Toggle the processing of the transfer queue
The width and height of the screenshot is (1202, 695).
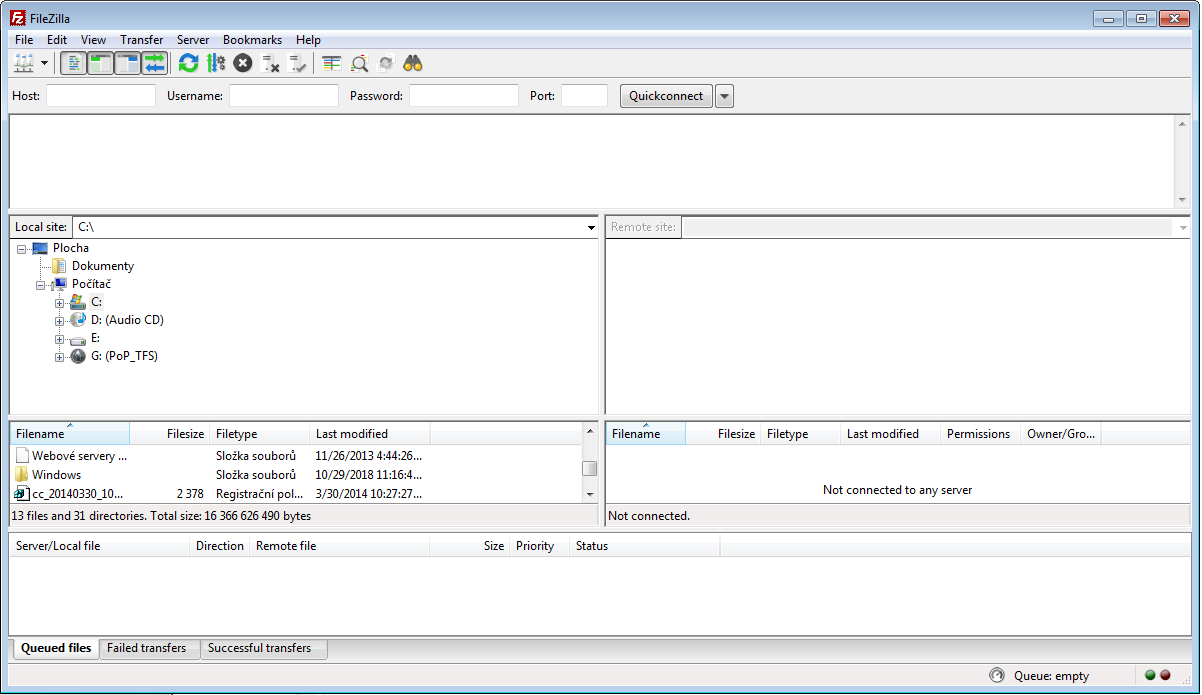(x=215, y=62)
